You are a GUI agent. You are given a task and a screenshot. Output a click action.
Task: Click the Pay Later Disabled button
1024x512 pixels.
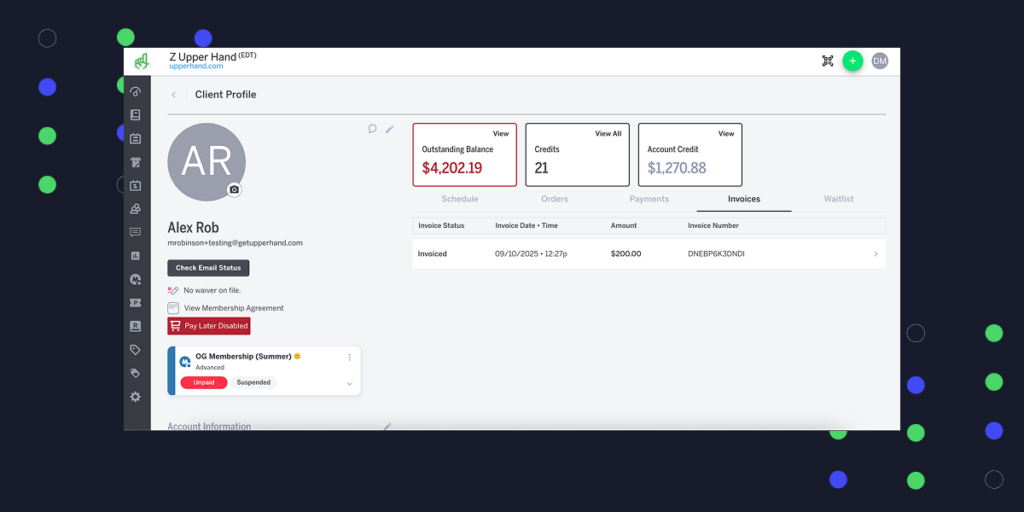click(208, 326)
